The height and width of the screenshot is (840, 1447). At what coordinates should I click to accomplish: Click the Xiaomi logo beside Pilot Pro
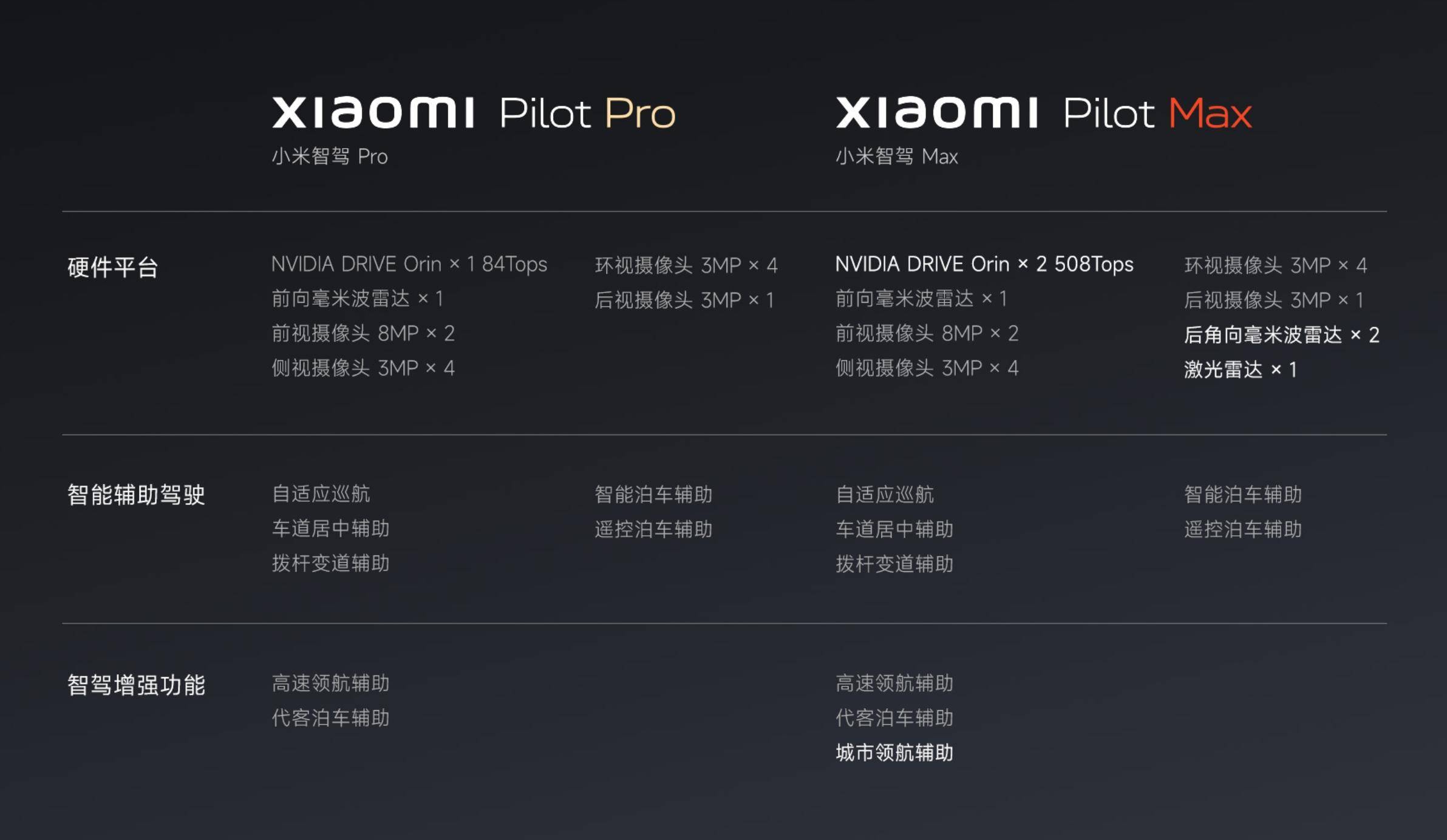373,113
